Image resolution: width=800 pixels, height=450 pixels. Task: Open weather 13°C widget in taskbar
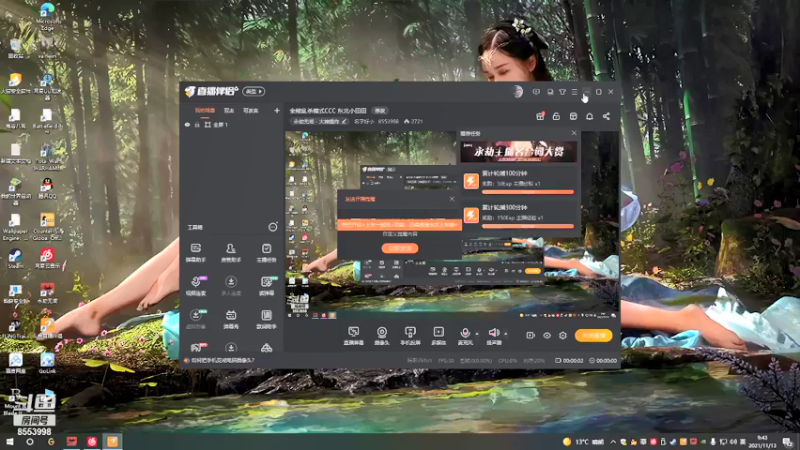pyautogui.click(x=583, y=442)
